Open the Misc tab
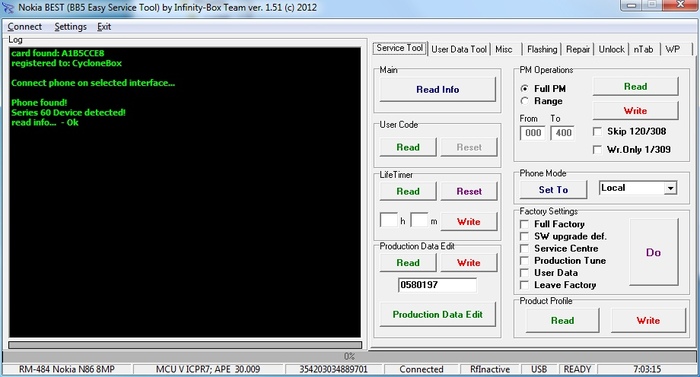 504,50
